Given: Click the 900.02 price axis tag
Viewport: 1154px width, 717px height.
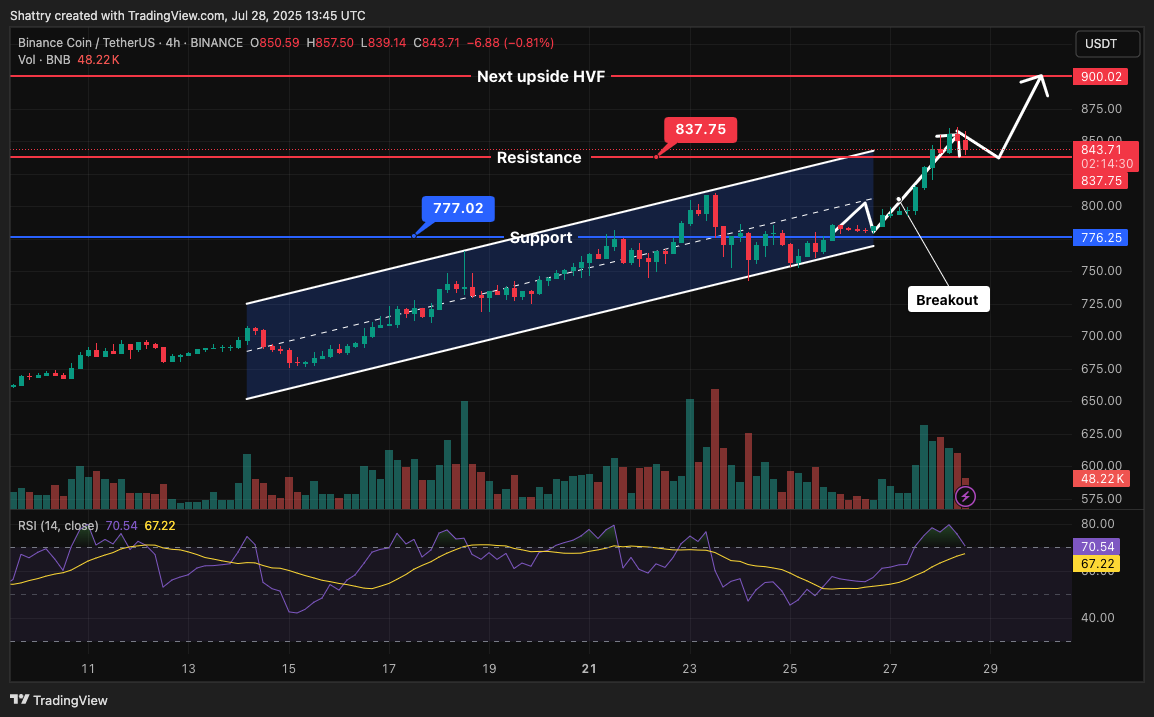Looking at the screenshot, I should 1100,77.
